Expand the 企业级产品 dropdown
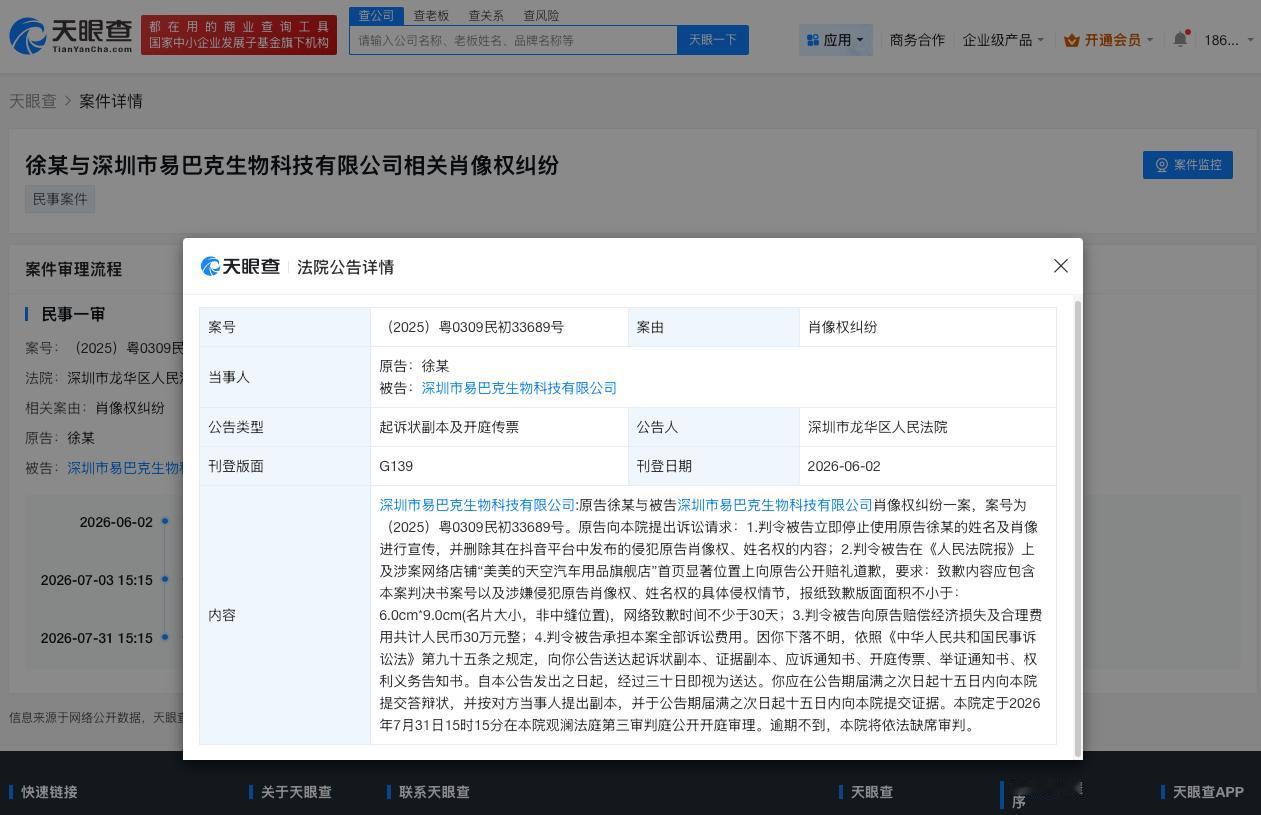The width and height of the screenshot is (1261, 815). [1003, 40]
